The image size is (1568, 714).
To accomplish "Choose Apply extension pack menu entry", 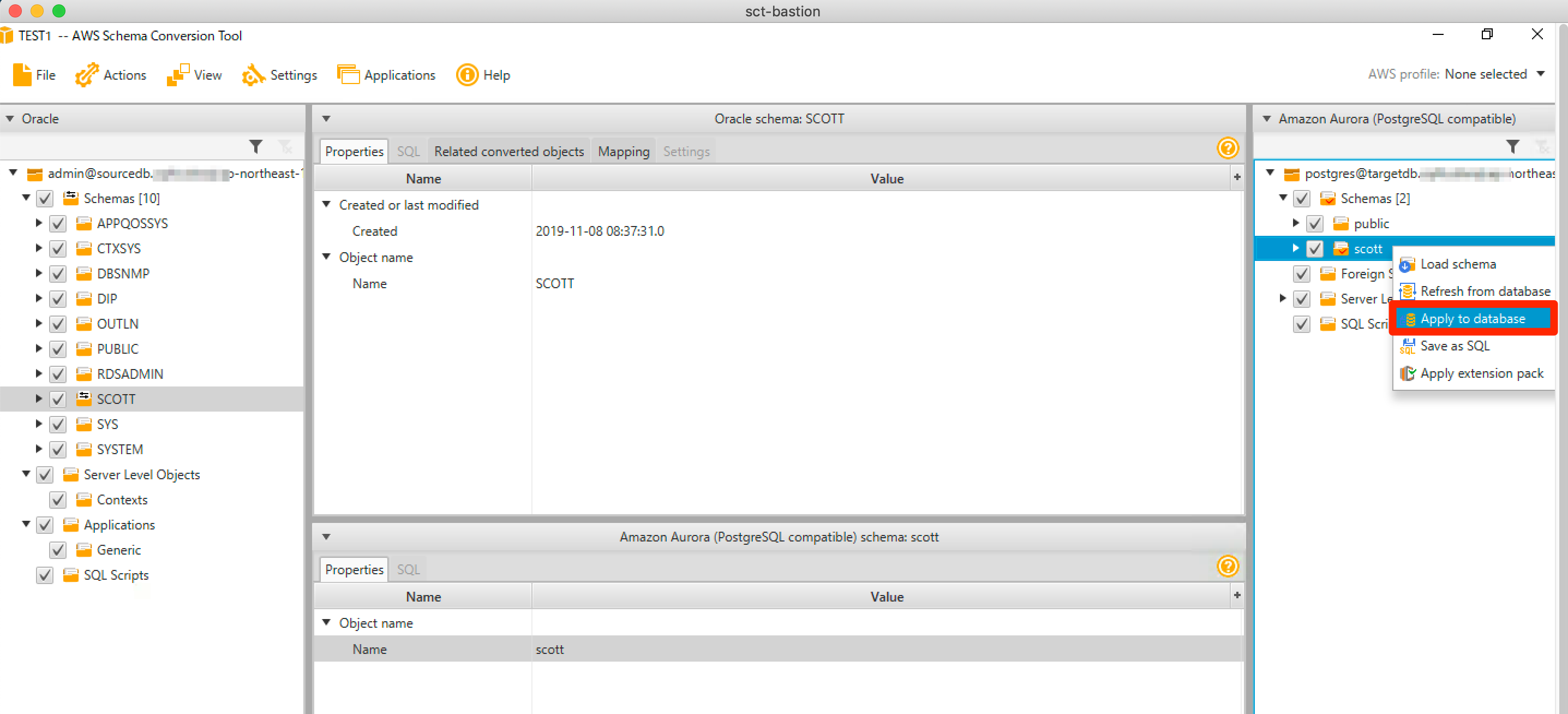I will point(1473,373).
